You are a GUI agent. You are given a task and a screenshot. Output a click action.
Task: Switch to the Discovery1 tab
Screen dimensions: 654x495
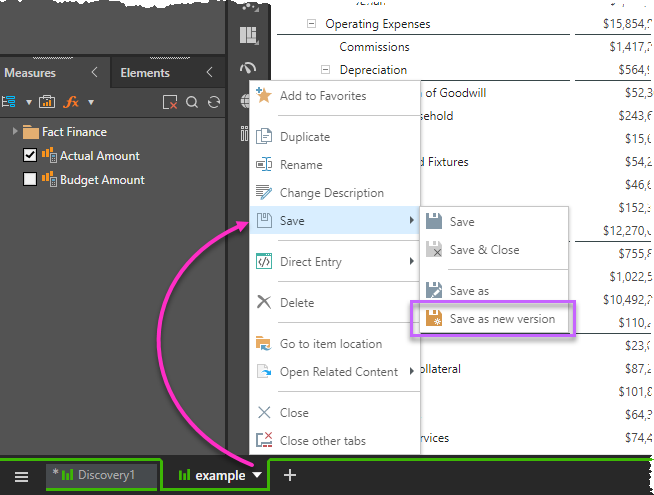click(x=100, y=475)
